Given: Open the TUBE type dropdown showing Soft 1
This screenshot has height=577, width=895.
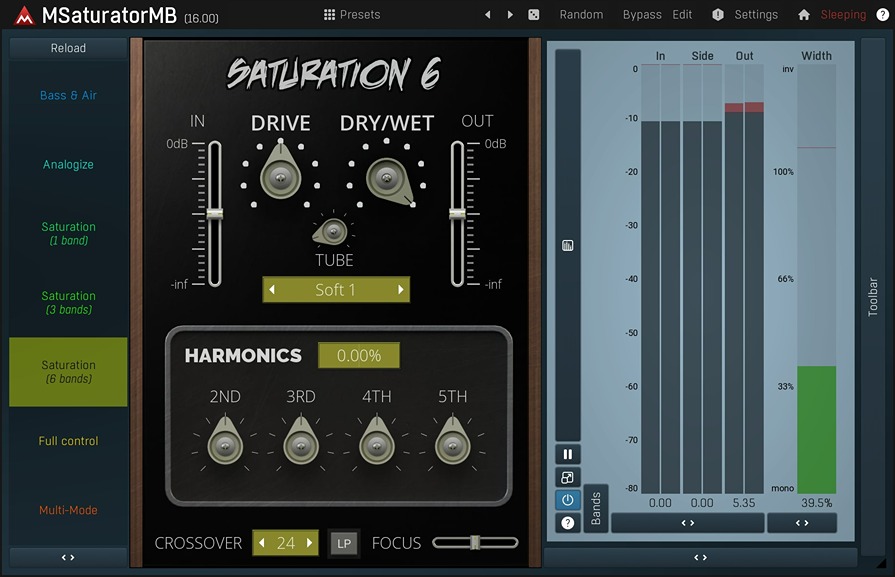Looking at the screenshot, I should coord(336,289).
